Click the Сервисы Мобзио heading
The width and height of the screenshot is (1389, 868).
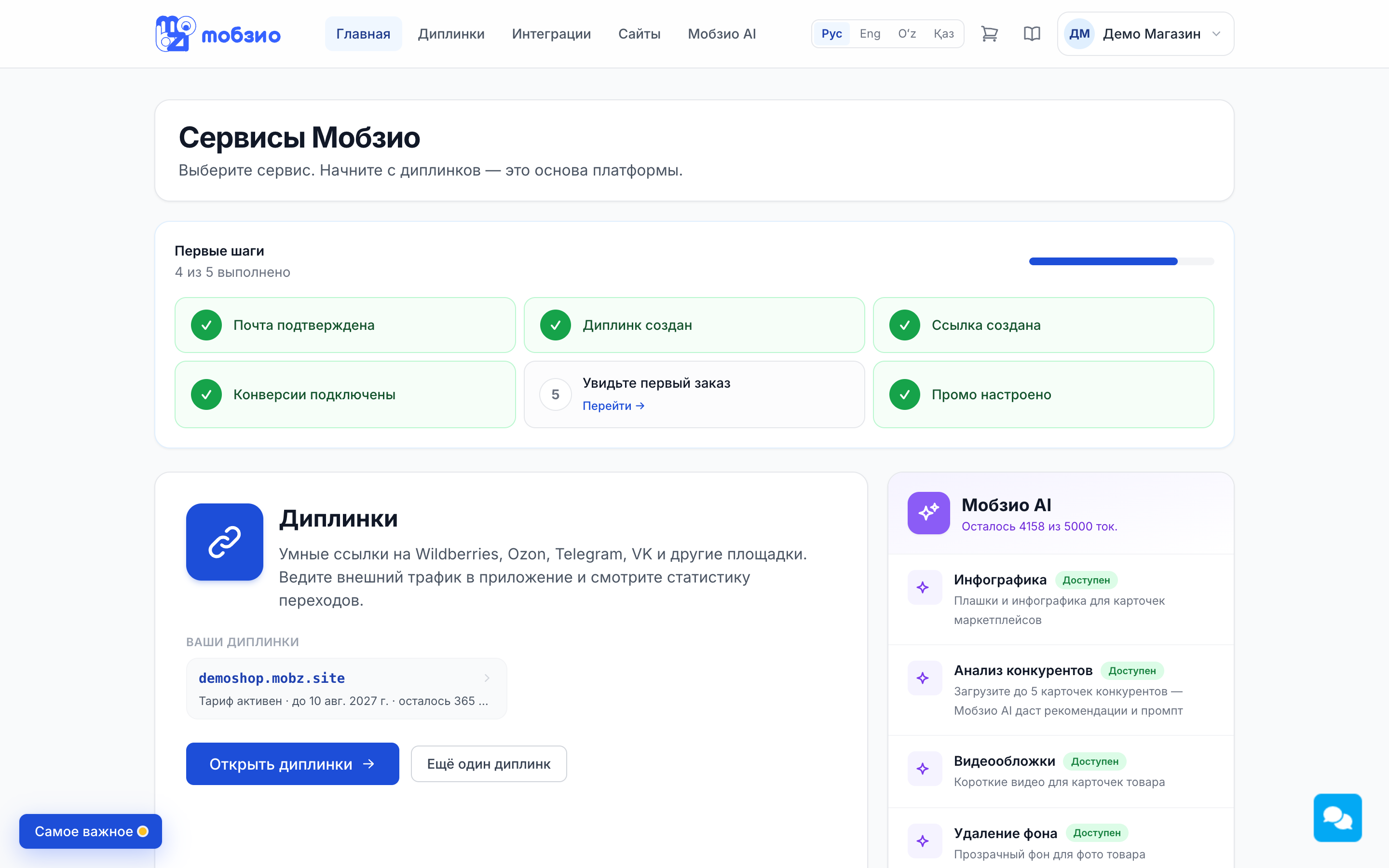pyautogui.click(x=299, y=138)
